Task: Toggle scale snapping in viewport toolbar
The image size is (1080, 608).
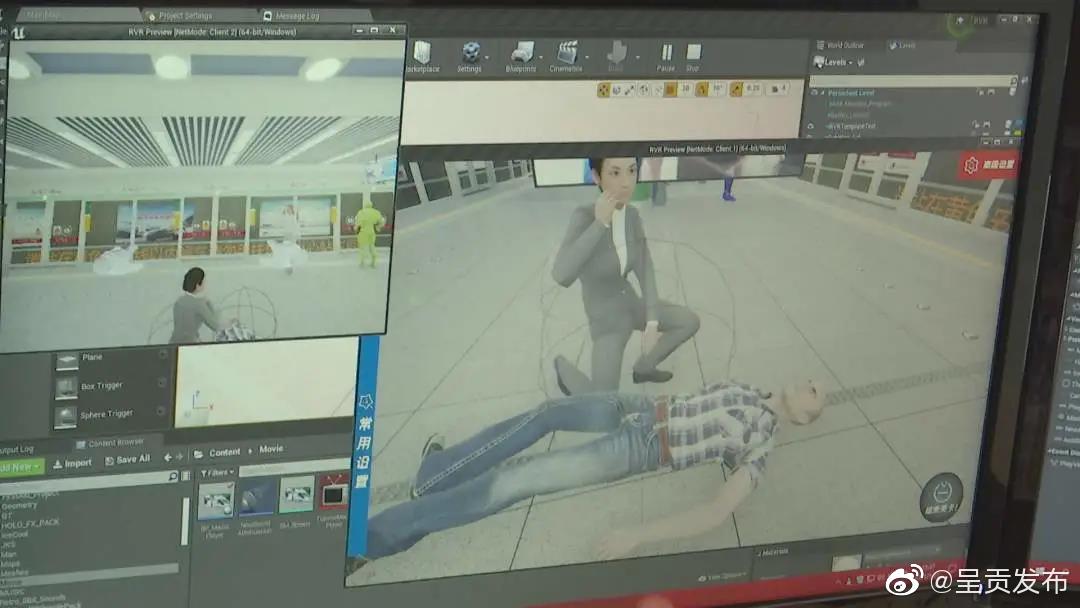Action: pyautogui.click(x=736, y=90)
